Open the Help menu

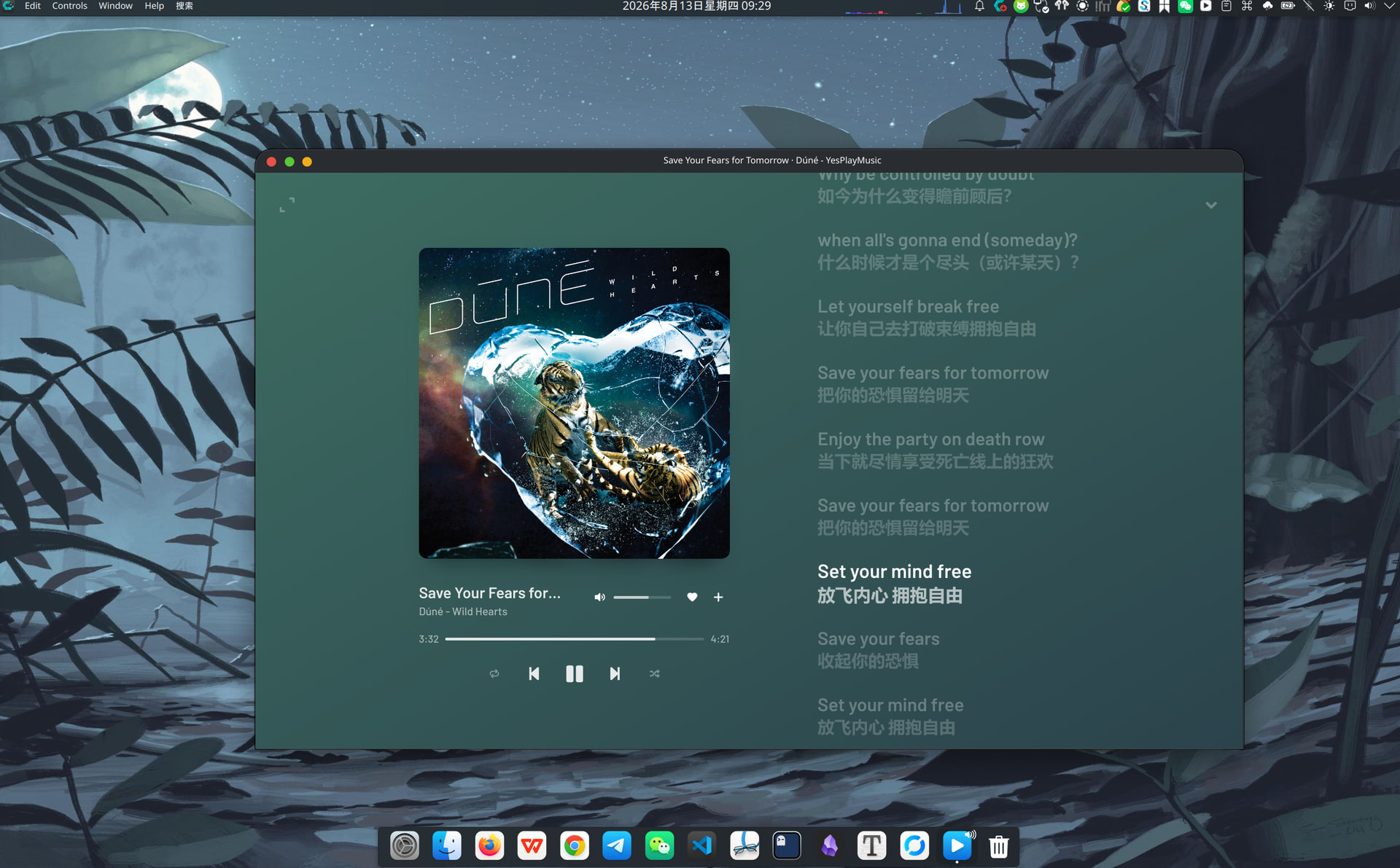point(154,6)
